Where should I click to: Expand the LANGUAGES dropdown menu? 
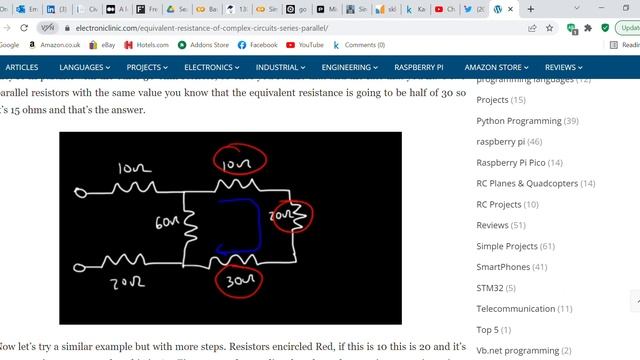click(x=84, y=67)
